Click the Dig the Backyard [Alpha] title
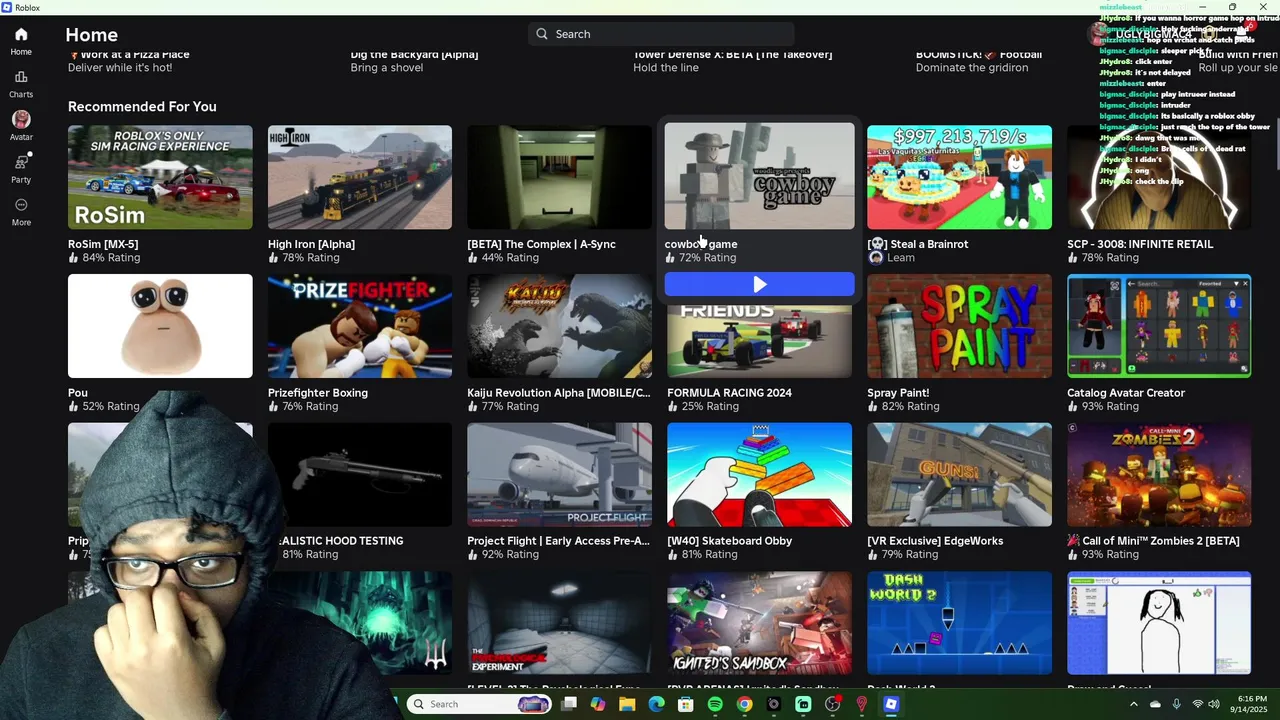The width and height of the screenshot is (1280, 720). (x=414, y=55)
